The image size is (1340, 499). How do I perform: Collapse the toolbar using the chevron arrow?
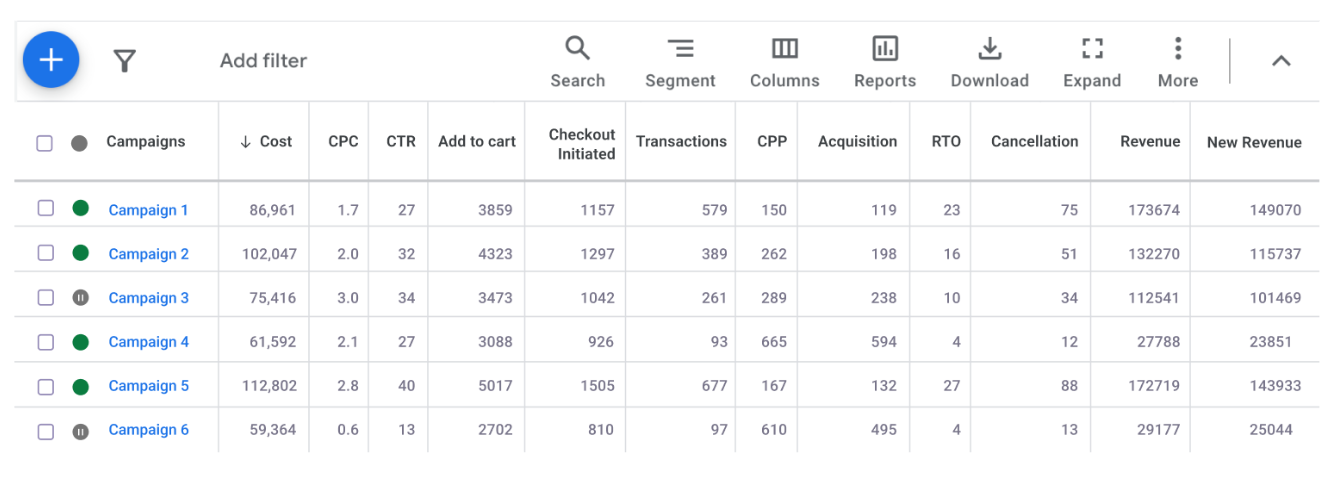coord(1281,61)
